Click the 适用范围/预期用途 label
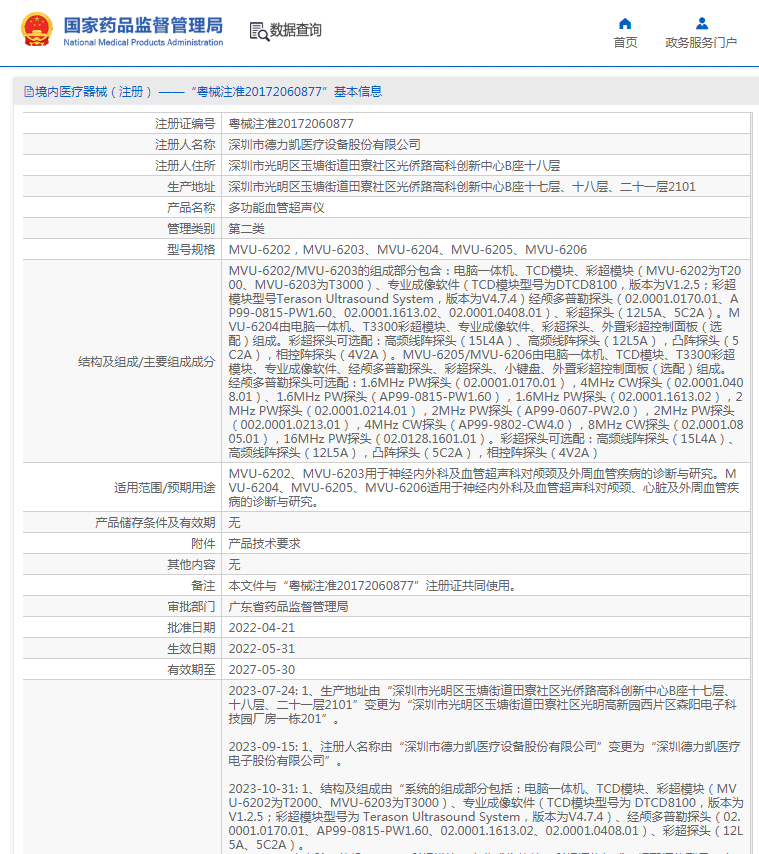This screenshot has width=759, height=854. [x=164, y=487]
